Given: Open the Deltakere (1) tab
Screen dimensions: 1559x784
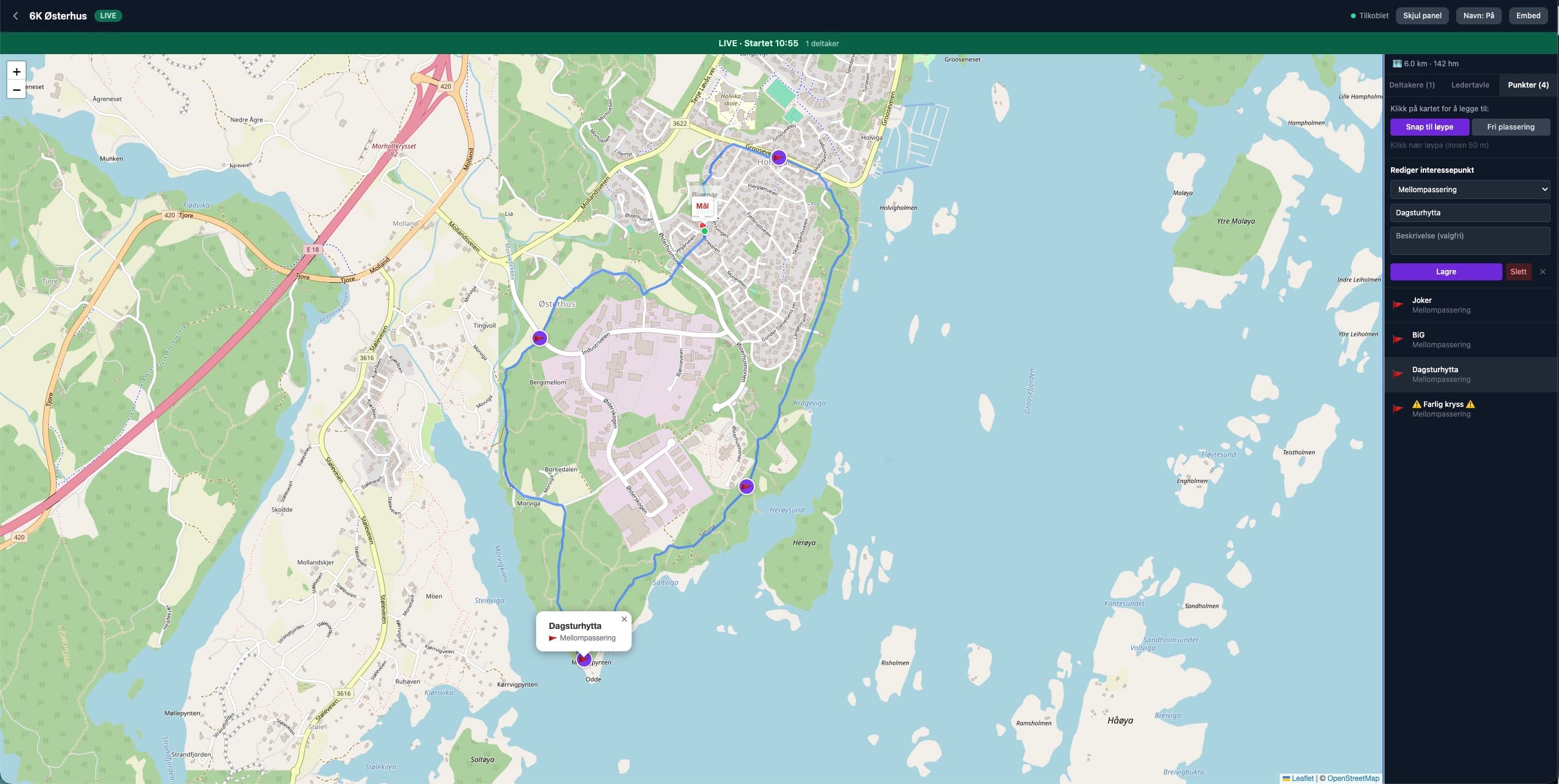Looking at the screenshot, I should point(1412,85).
